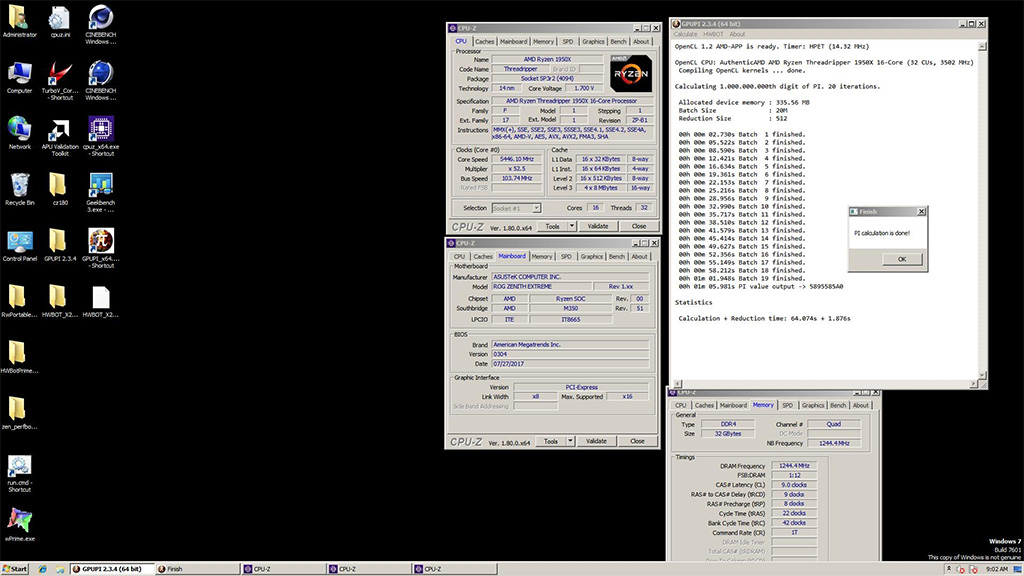Open the zen_perfbo folder icon

pos(19,413)
